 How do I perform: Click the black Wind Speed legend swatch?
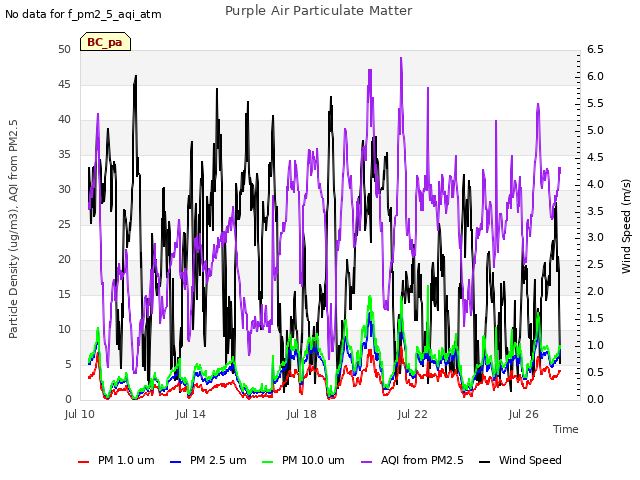pyautogui.click(x=484, y=462)
